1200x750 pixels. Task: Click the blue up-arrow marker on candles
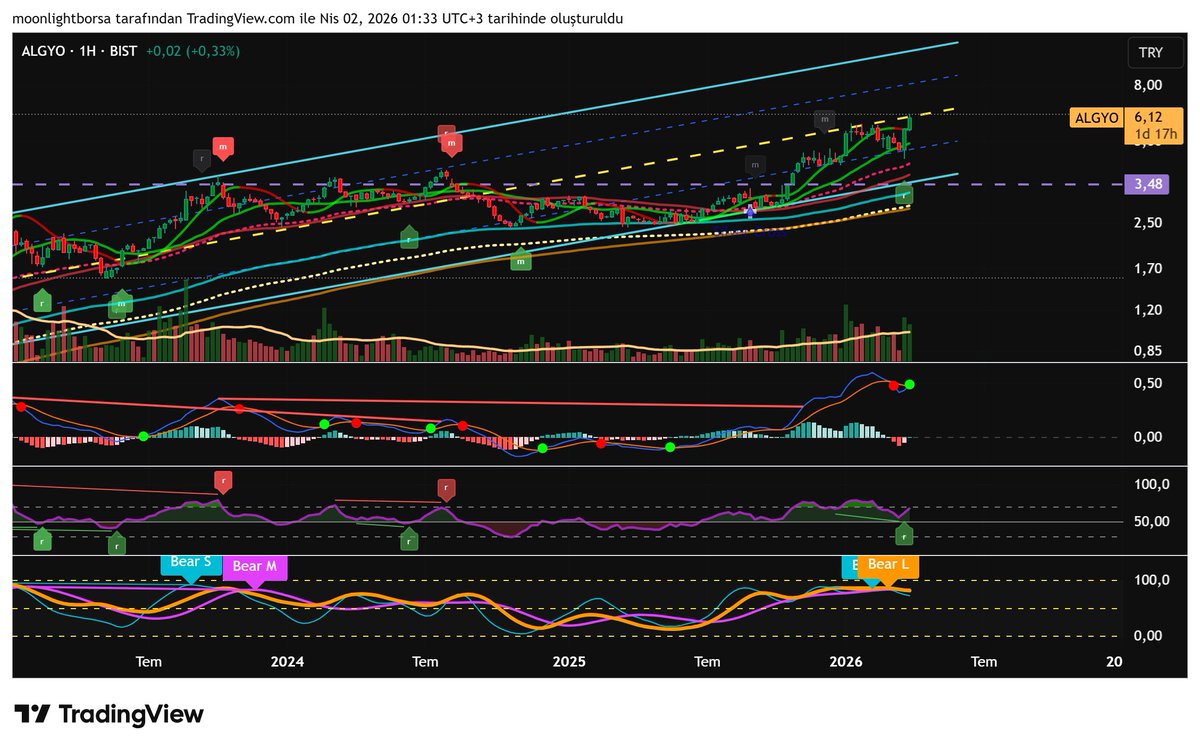[751, 211]
